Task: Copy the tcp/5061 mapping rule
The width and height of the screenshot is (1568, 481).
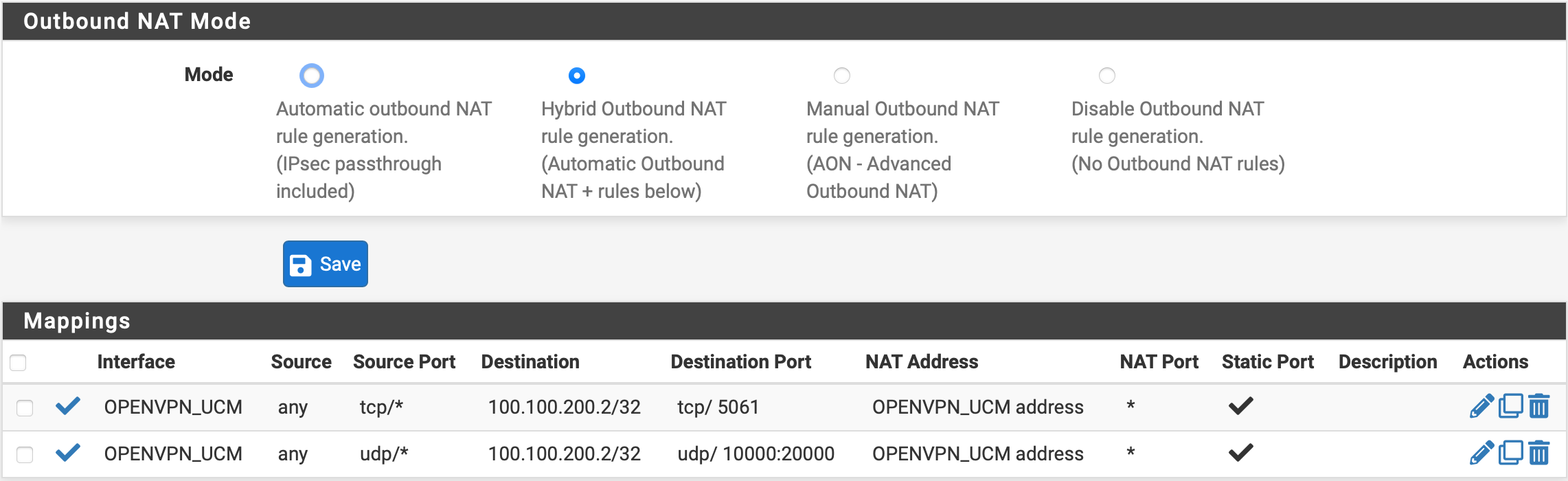Action: pyautogui.click(x=1510, y=406)
